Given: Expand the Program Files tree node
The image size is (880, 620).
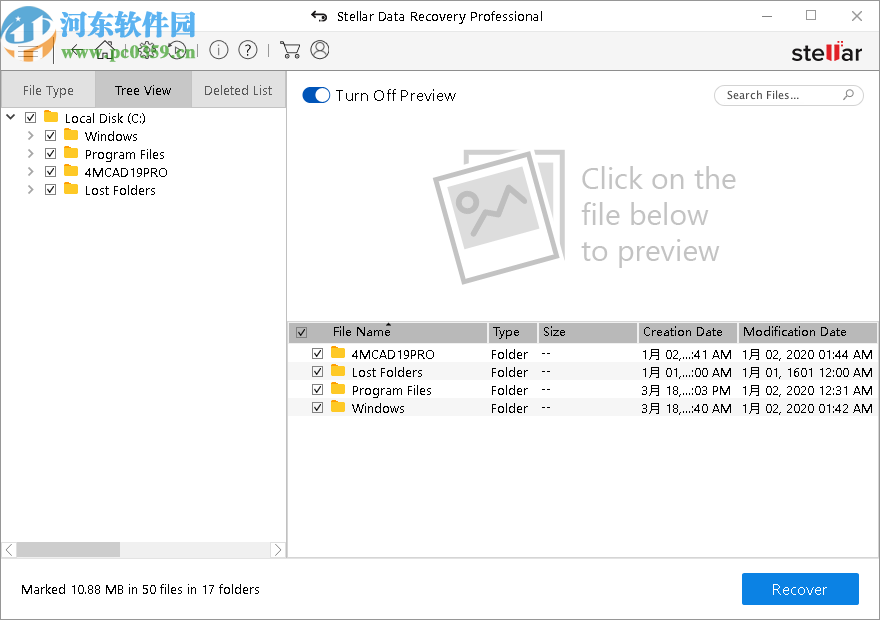Looking at the screenshot, I should [30, 154].
